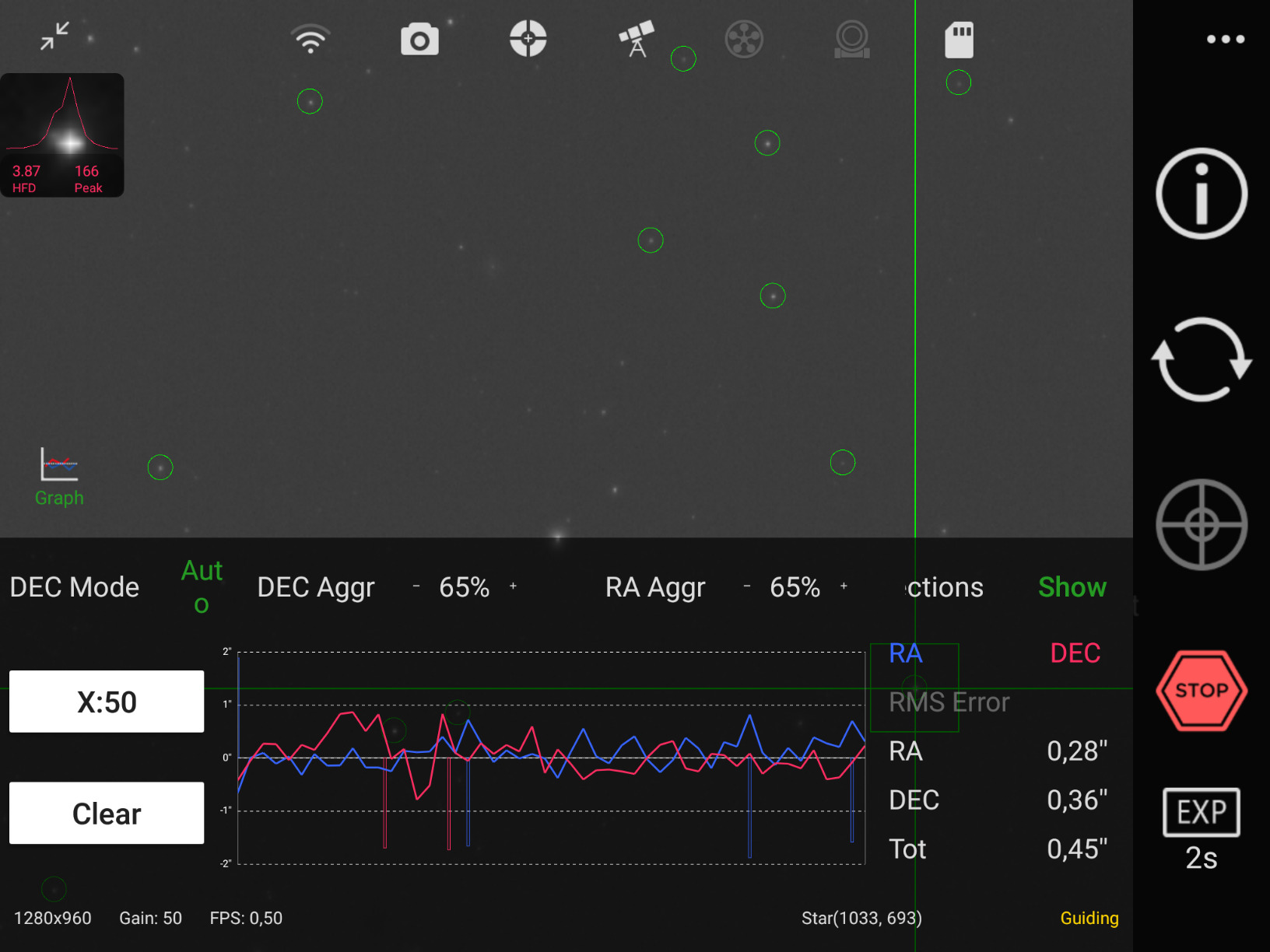Open the camera settings icon
Viewport: 1270px width, 952px height.
pos(419,39)
